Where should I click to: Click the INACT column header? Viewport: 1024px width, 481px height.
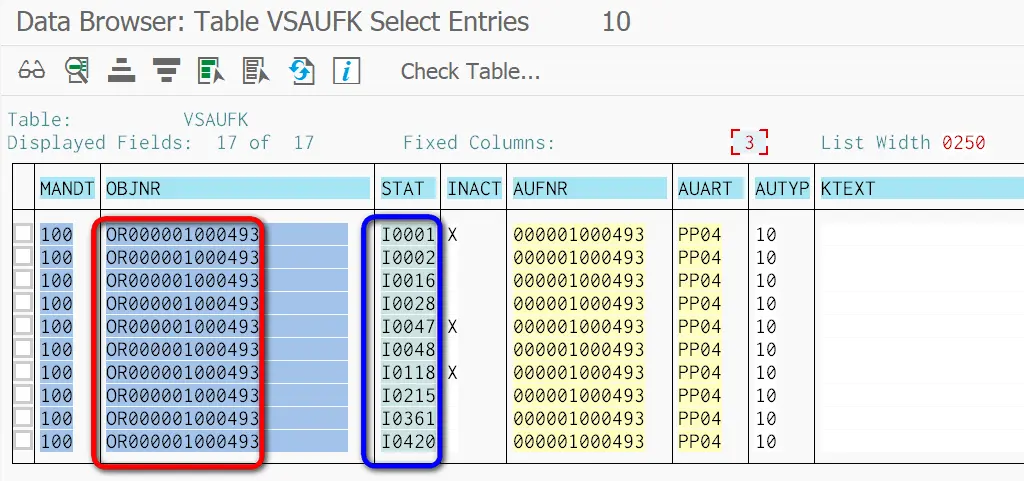pos(473,189)
